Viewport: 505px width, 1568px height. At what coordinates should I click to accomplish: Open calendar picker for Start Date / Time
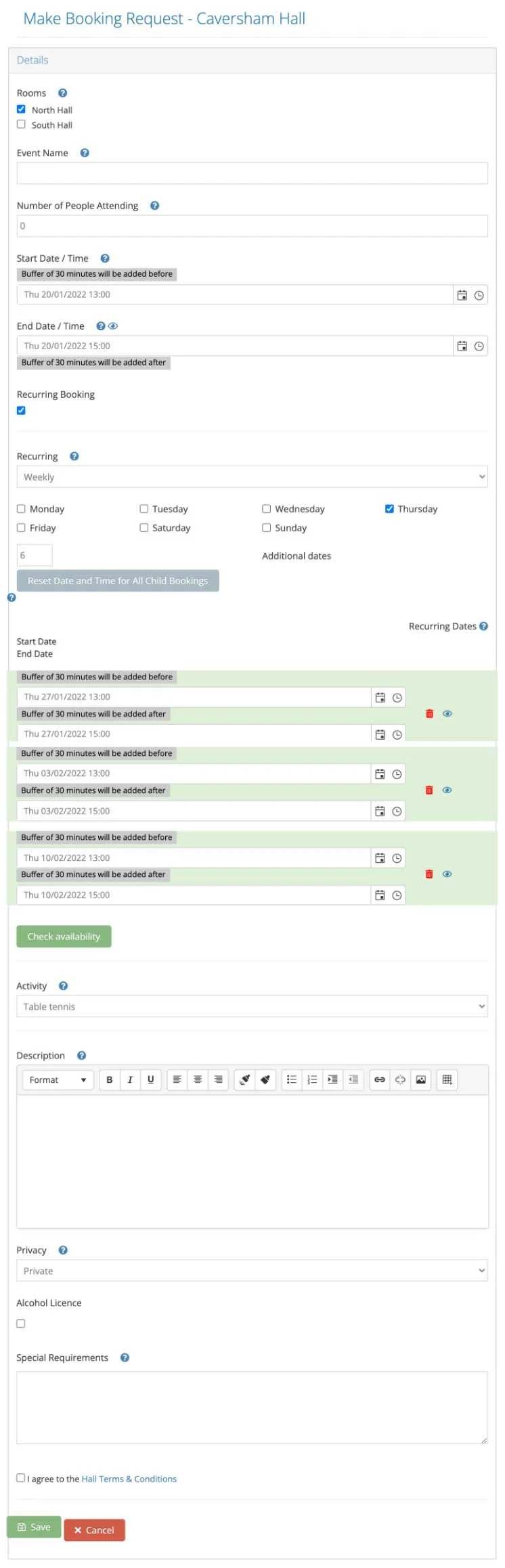coord(462,295)
